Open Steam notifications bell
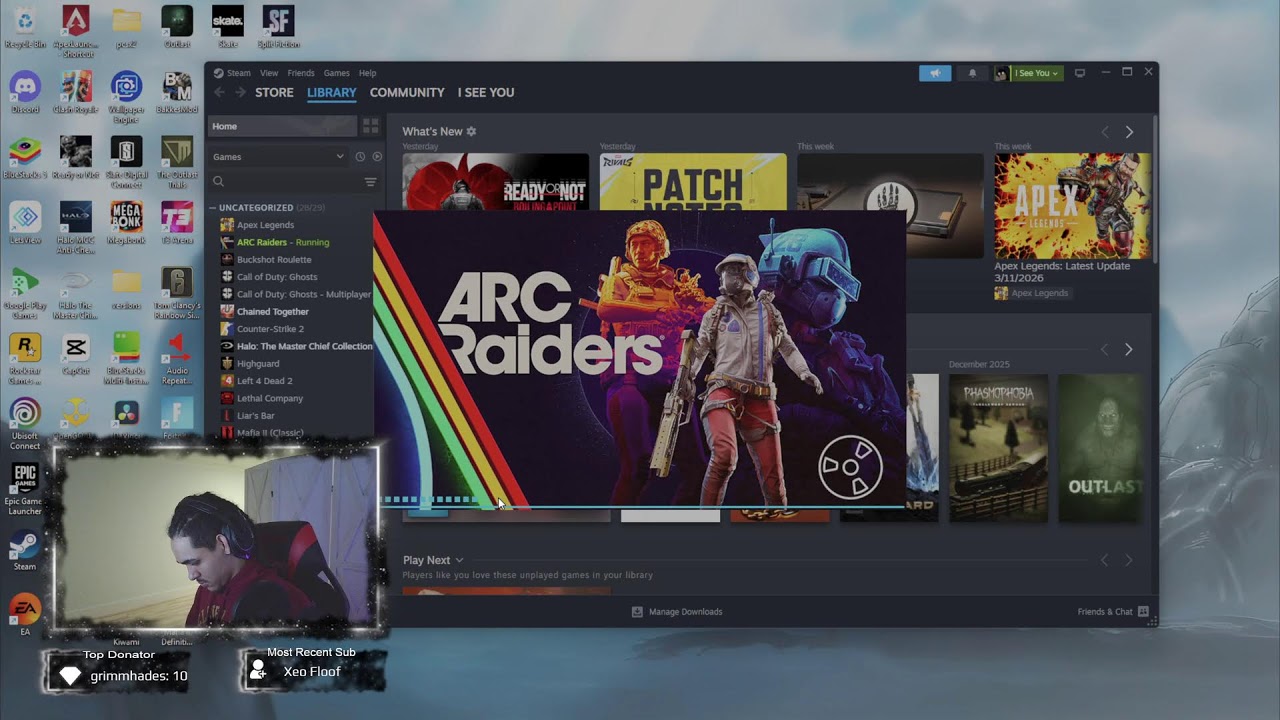The image size is (1280, 720). [972, 73]
